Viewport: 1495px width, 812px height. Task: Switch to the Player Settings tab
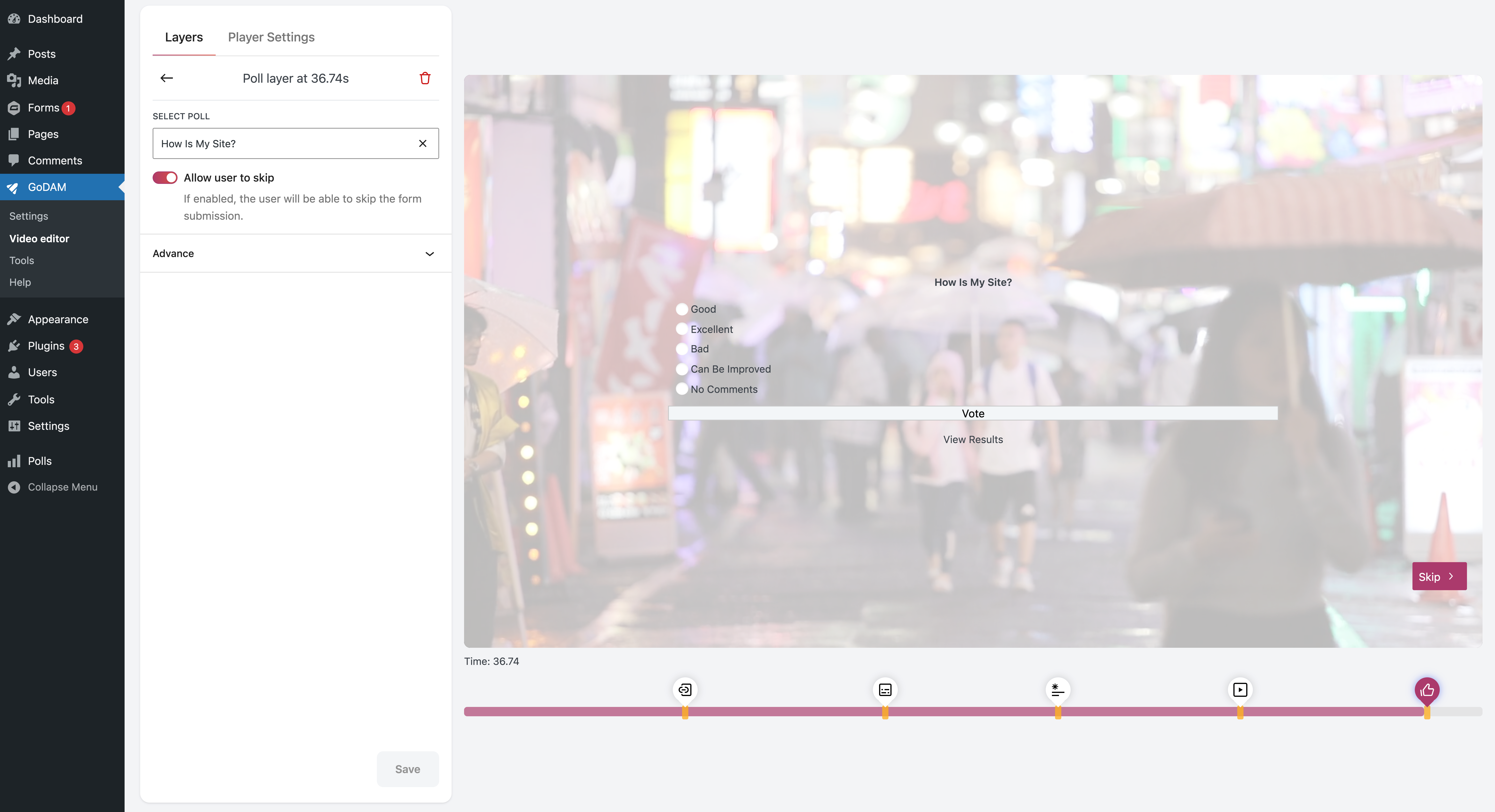click(271, 37)
